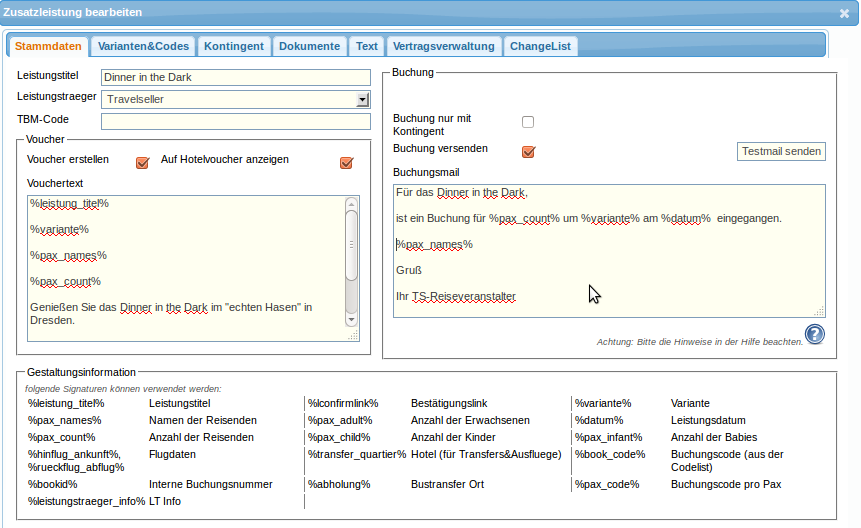Select the Text tab
Screen dimensions: 861x528
[367, 46]
